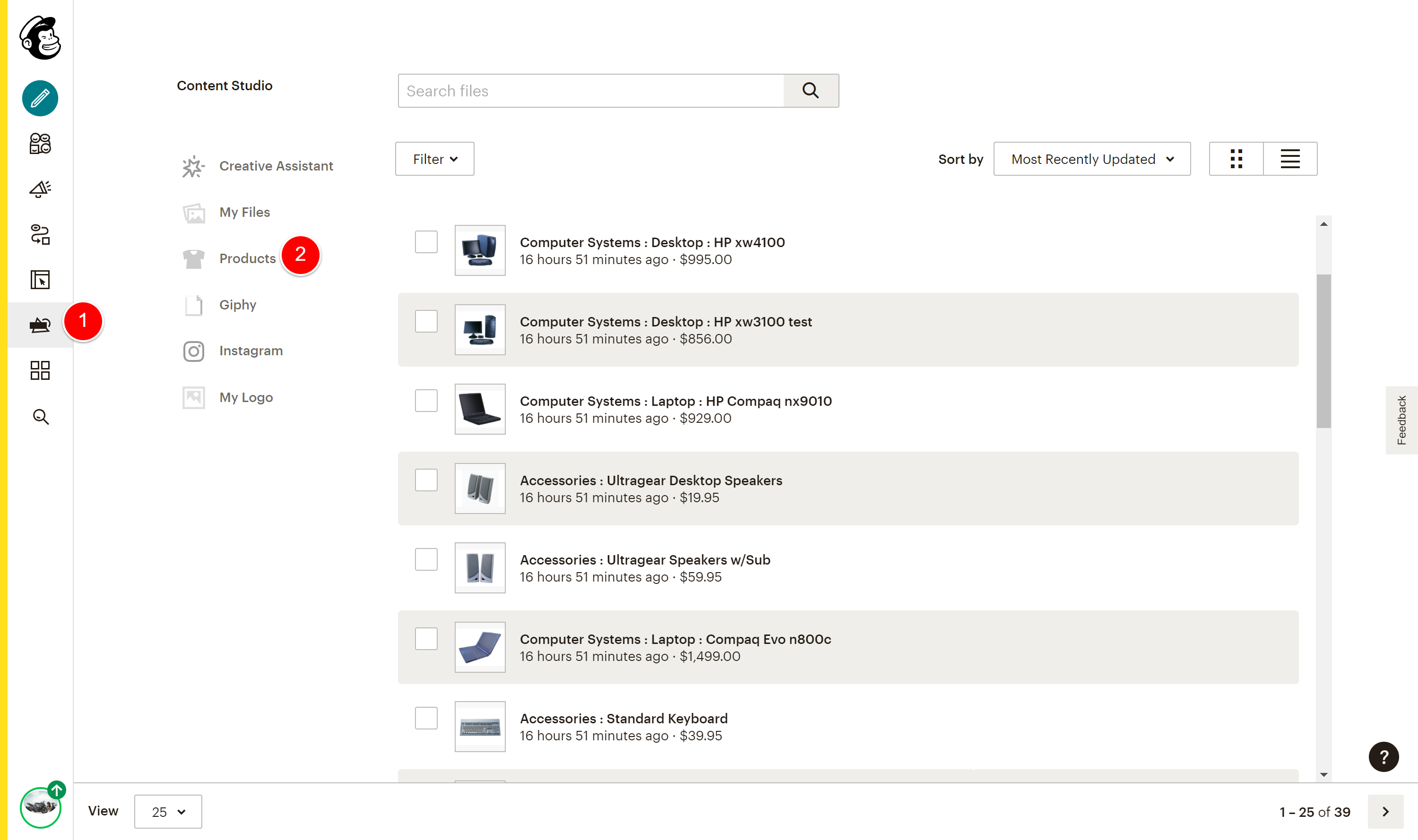Click the scrollbar up arrow
The image size is (1418, 840).
click(1323, 224)
